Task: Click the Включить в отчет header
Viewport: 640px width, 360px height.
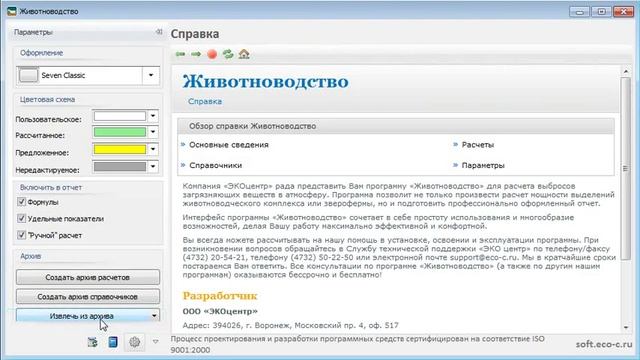Action: [51, 187]
